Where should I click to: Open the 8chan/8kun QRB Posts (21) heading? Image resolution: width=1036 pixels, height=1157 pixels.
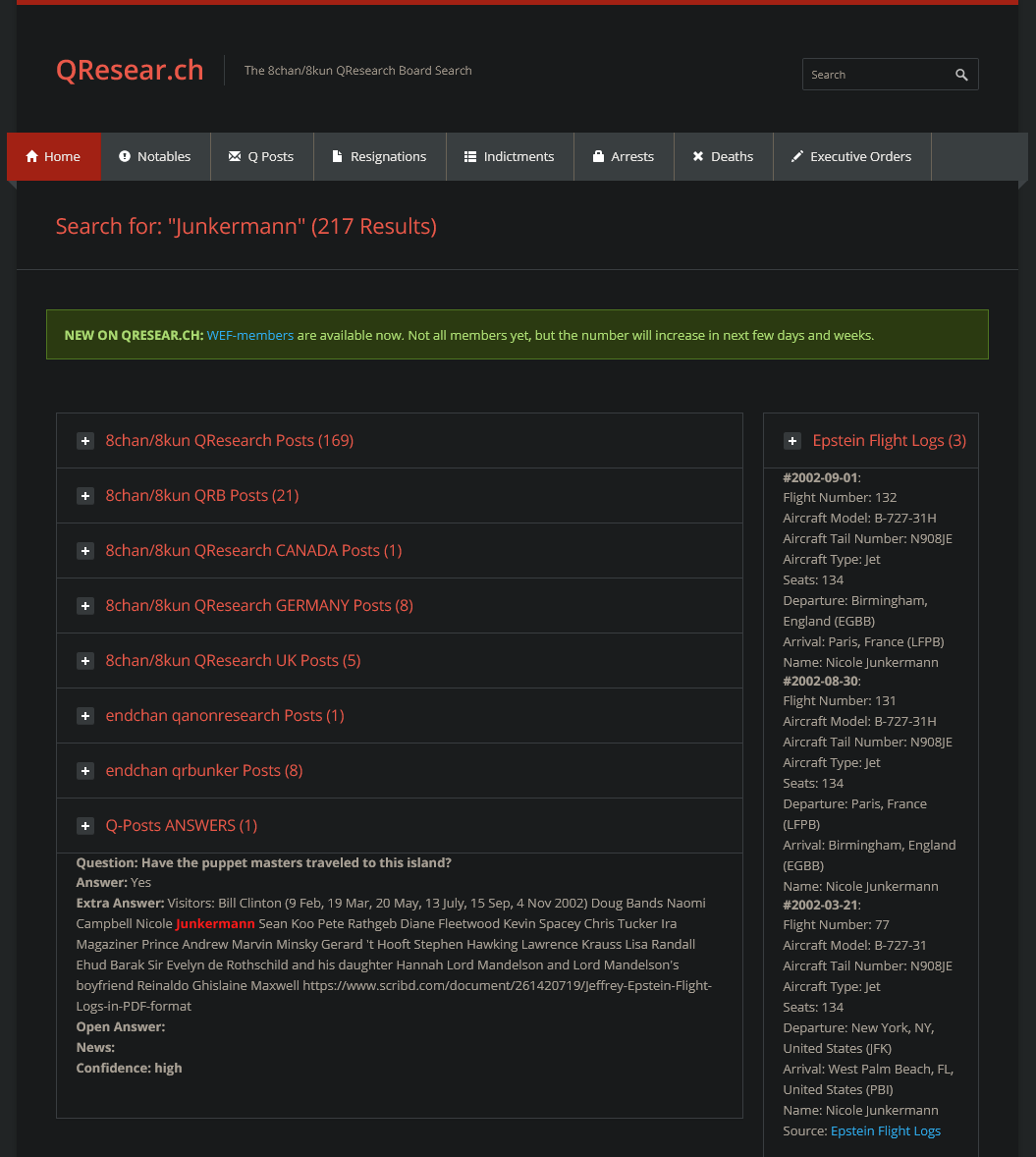point(202,495)
